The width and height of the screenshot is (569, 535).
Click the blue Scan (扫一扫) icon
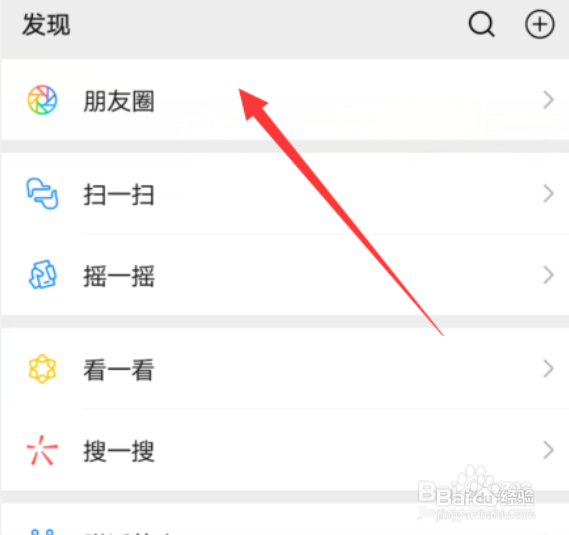[x=42, y=193]
